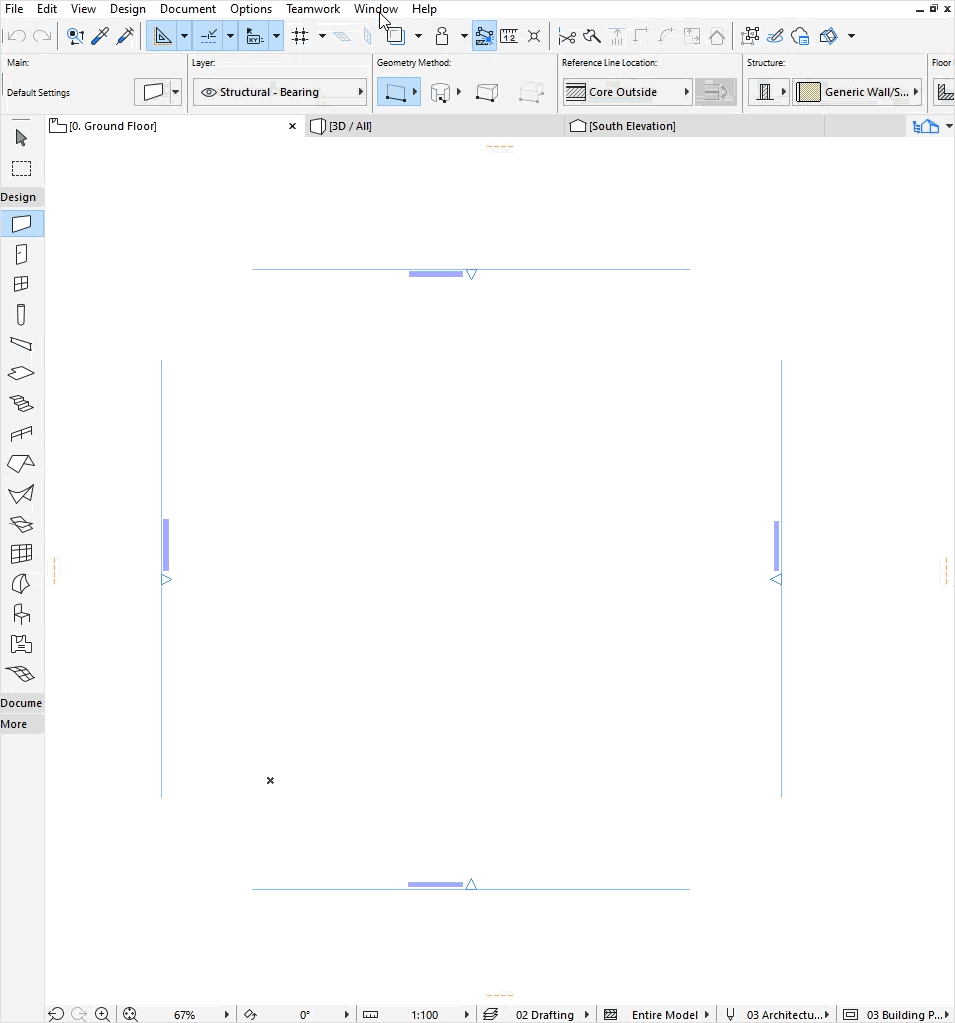Close the Ground Floor tab
955x1023 pixels.
(x=293, y=126)
